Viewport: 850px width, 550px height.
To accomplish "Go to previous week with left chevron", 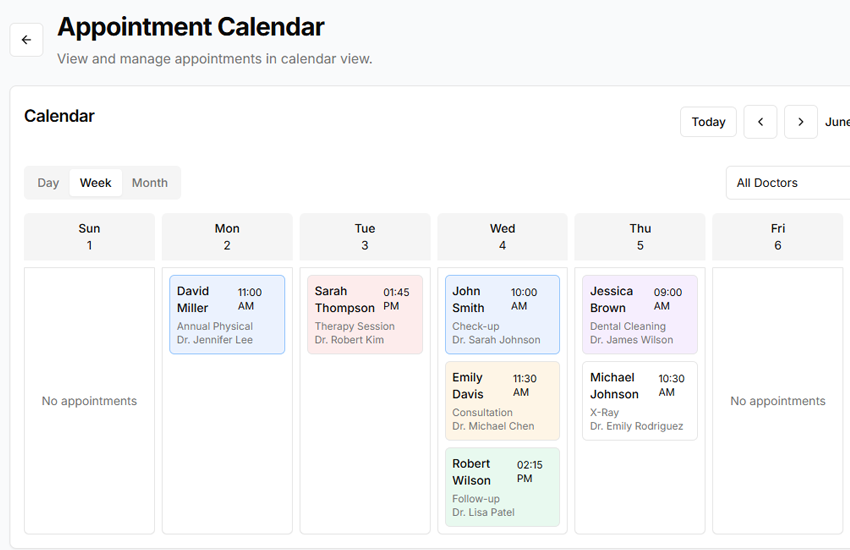I will [x=760, y=122].
